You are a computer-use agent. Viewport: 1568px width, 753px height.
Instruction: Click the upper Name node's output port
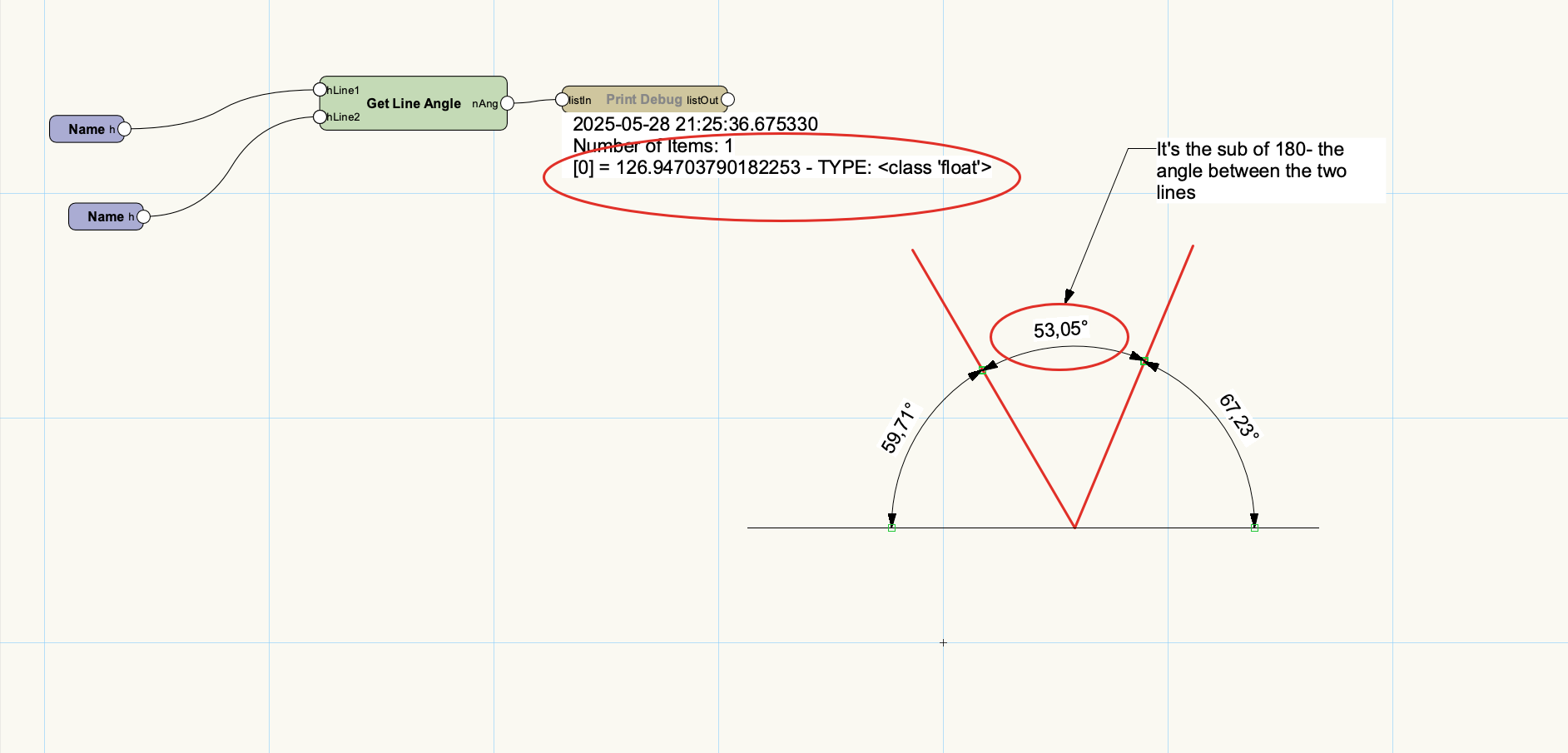point(124,129)
